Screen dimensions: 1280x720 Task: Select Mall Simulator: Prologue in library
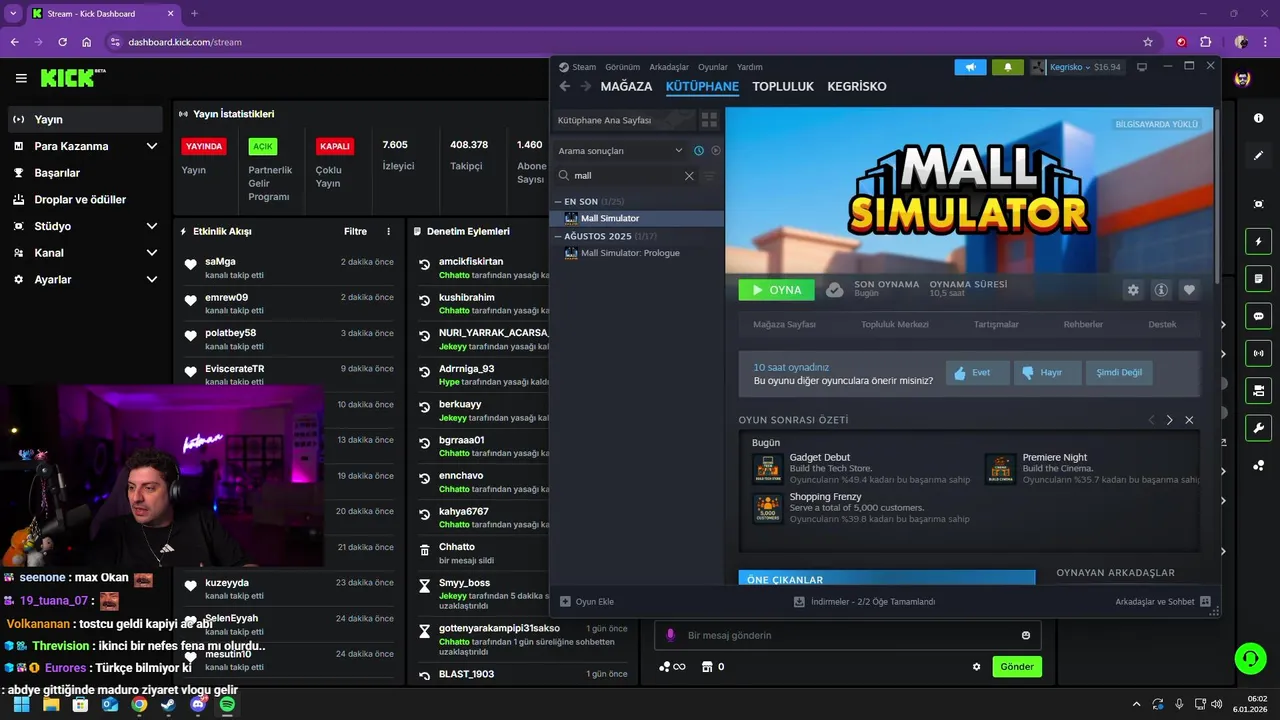coord(630,253)
